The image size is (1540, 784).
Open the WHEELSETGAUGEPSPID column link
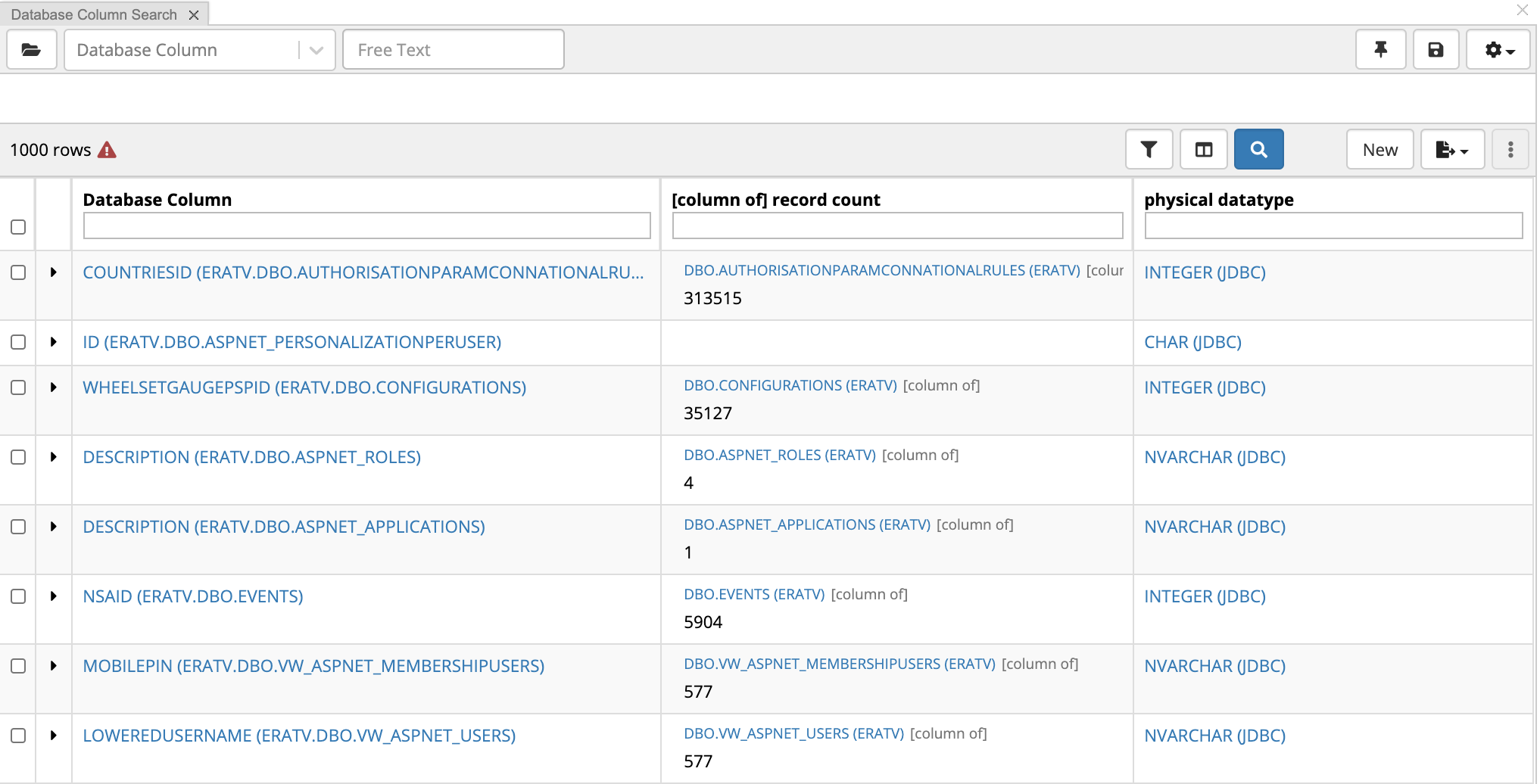pos(304,387)
